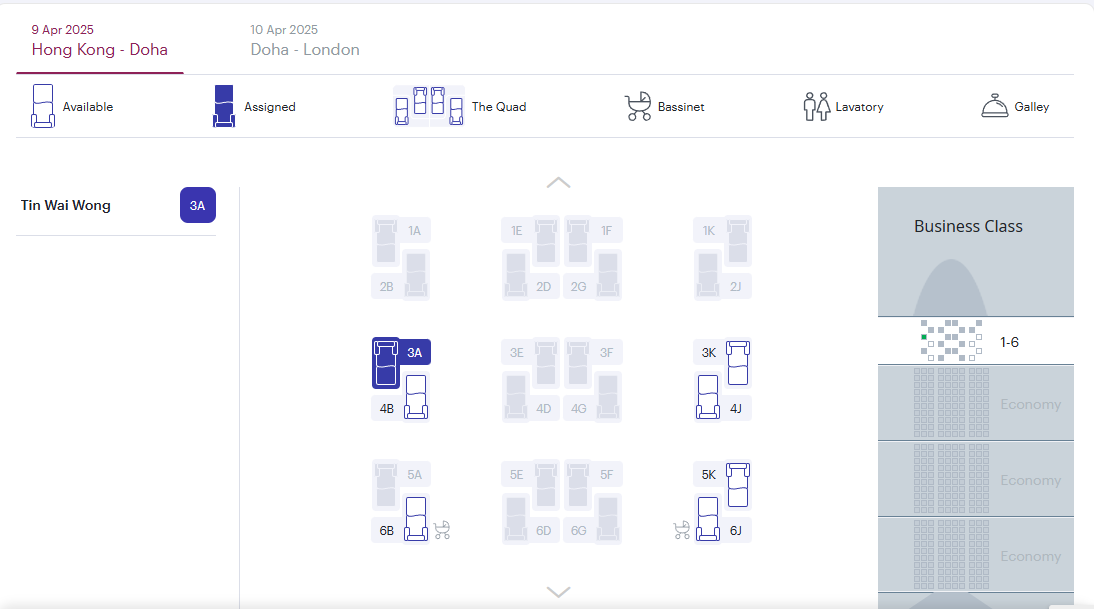This screenshot has height=609, width=1094.
Task: Select available seat 5K
Action: pos(738,484)
